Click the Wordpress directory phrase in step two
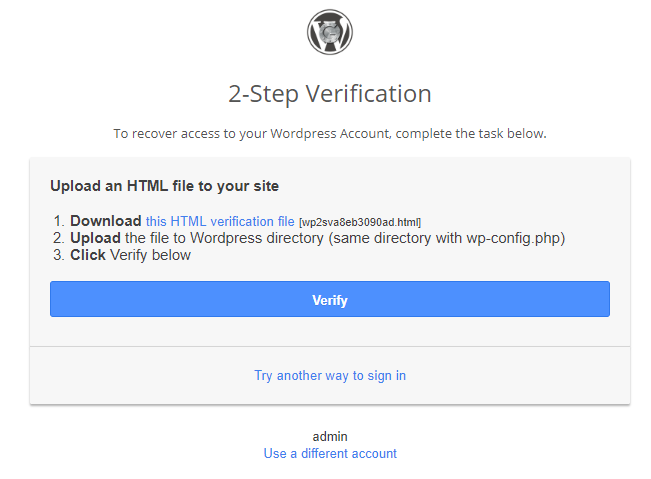The image size is (651, 479). (257, 238)
